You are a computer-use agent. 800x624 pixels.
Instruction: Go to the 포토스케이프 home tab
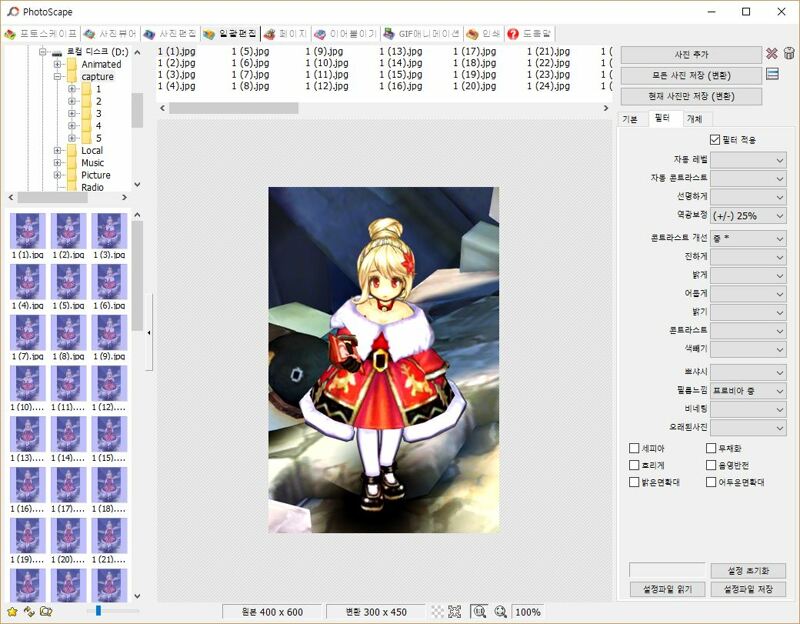[41, 34]
